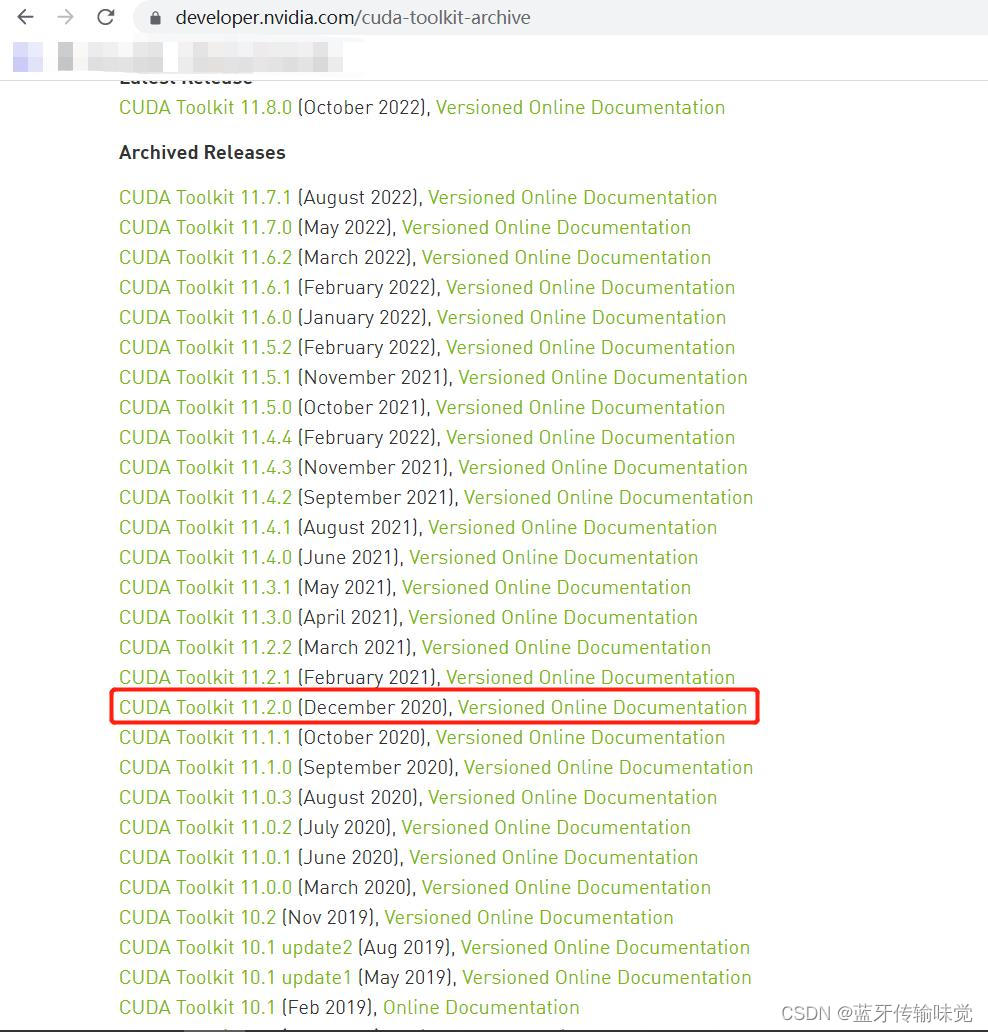Open CUDA Toolkit 11.5.1 link
The height and width of the screenshot is (1032, 988).
[205, 378]
